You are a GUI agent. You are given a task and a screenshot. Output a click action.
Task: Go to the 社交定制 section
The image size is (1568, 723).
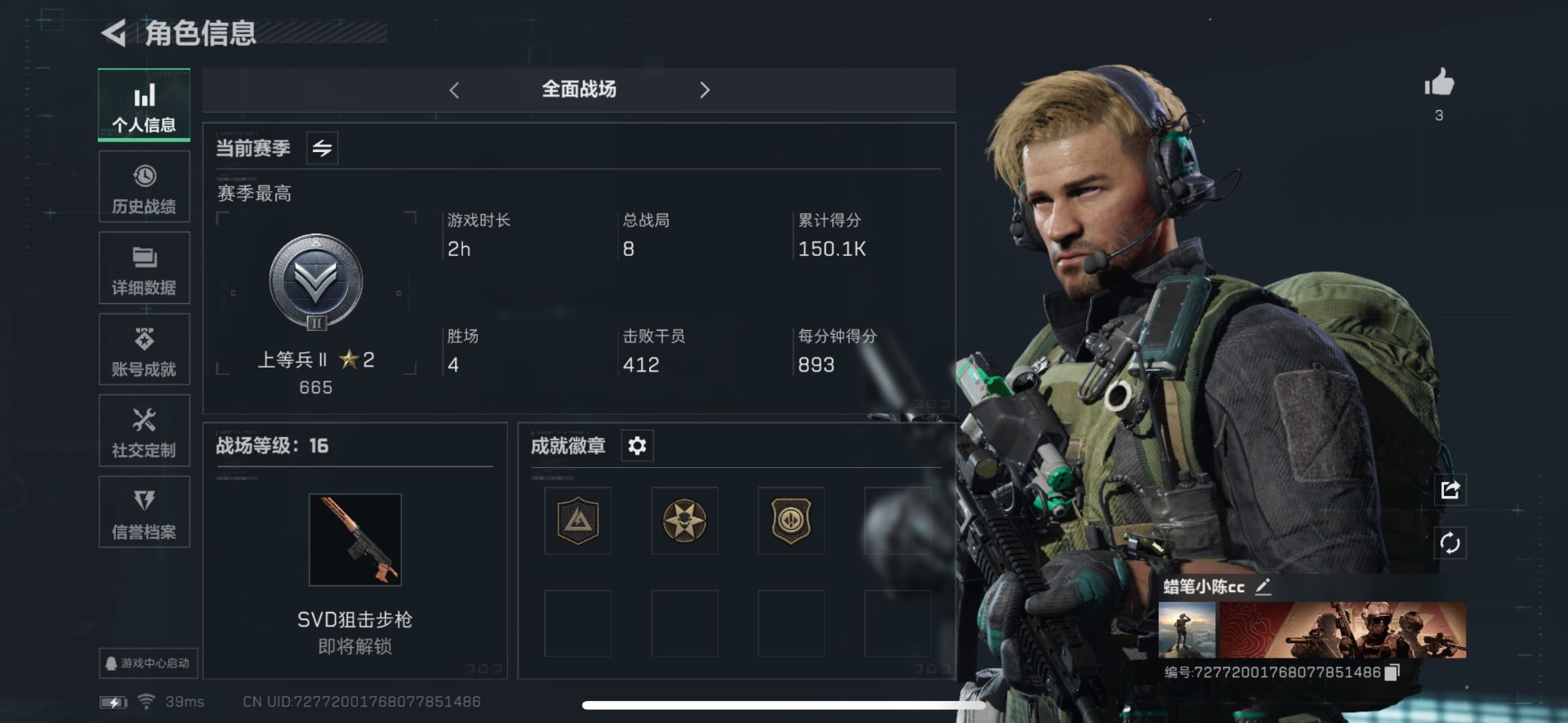[x=145, y=431]
